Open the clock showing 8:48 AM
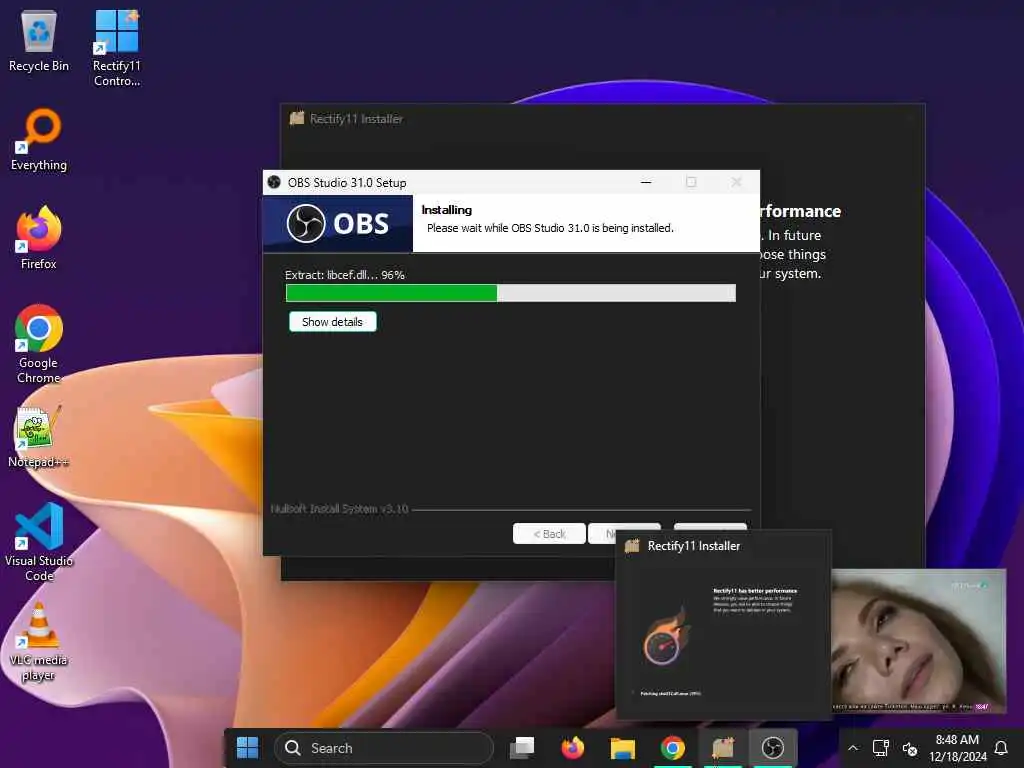The image size is (1024, 768). 957,748
